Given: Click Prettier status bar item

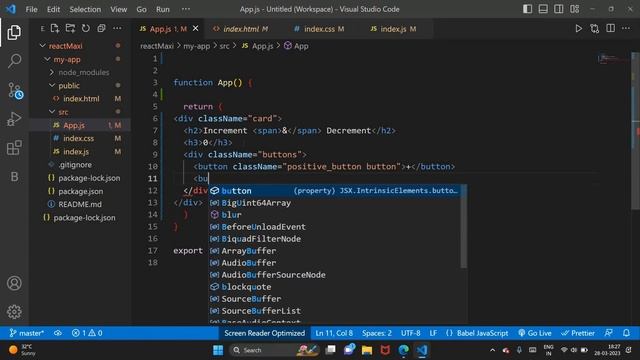Looking at the screenshot, I should (x=578, y=333).
